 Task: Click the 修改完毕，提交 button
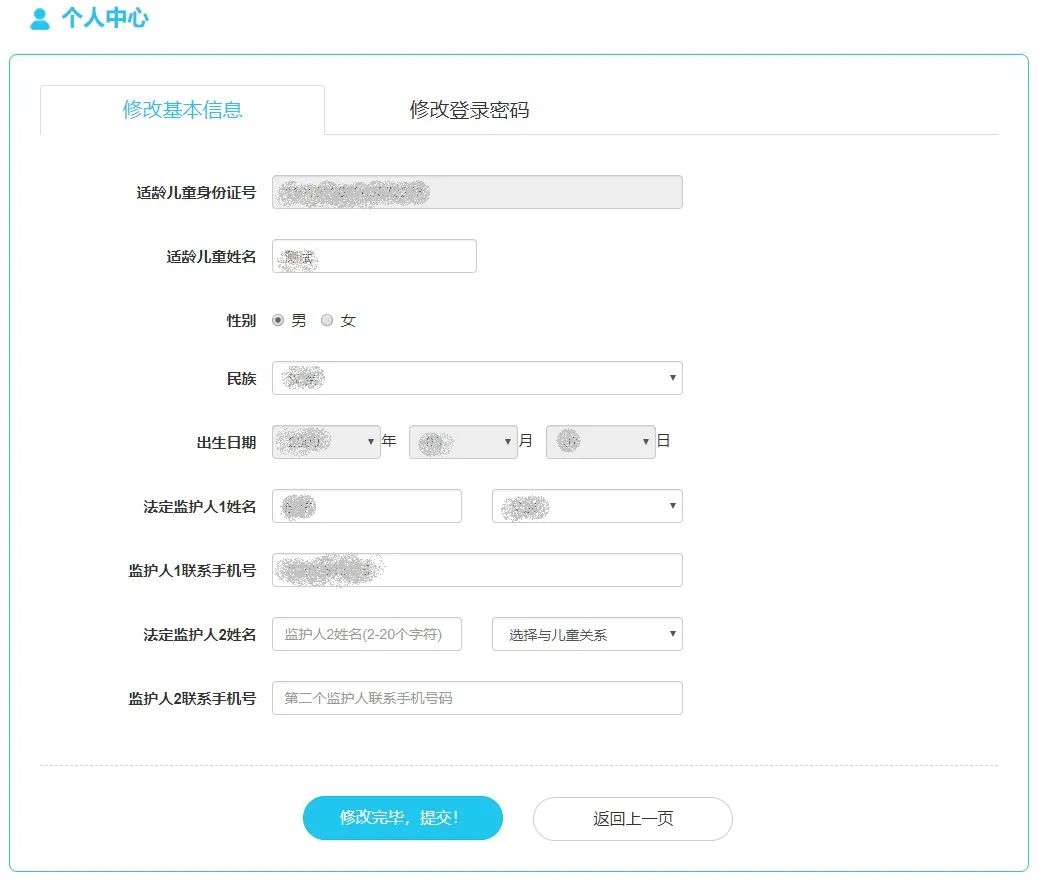click(403, 818)
